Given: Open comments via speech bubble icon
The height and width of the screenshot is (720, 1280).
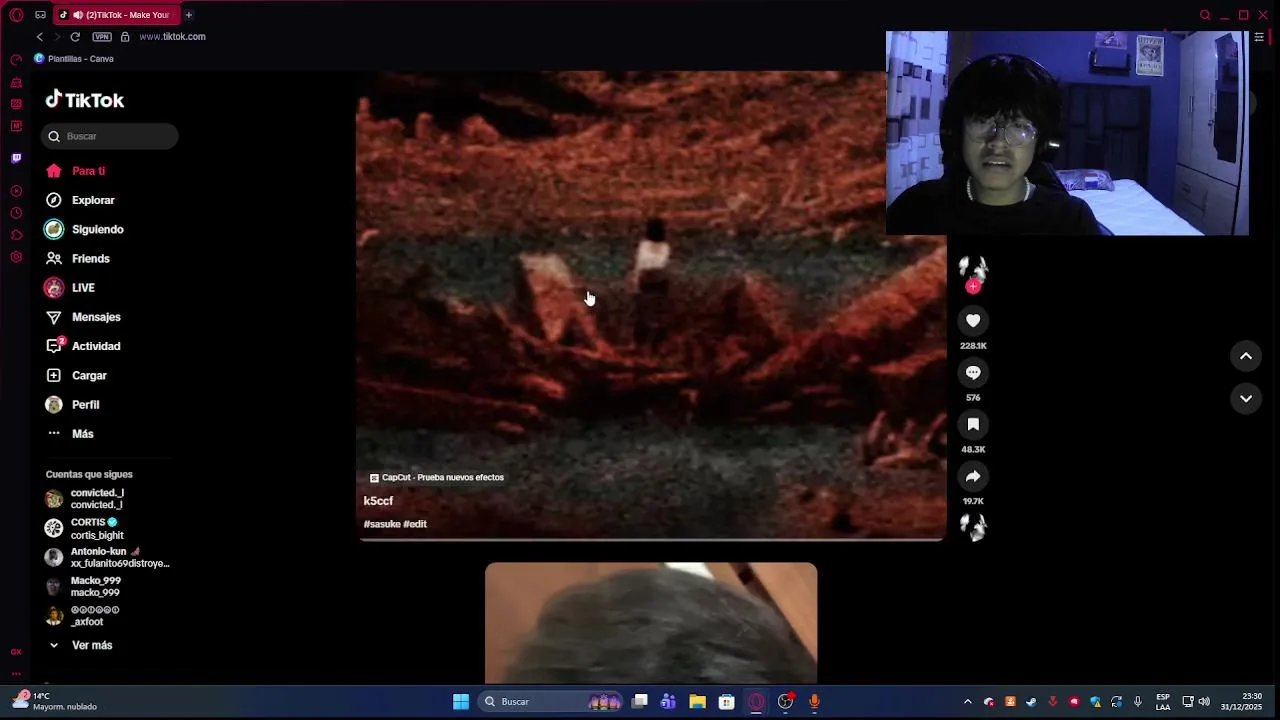Looking at the screenshot, I should tap(973, 373).
